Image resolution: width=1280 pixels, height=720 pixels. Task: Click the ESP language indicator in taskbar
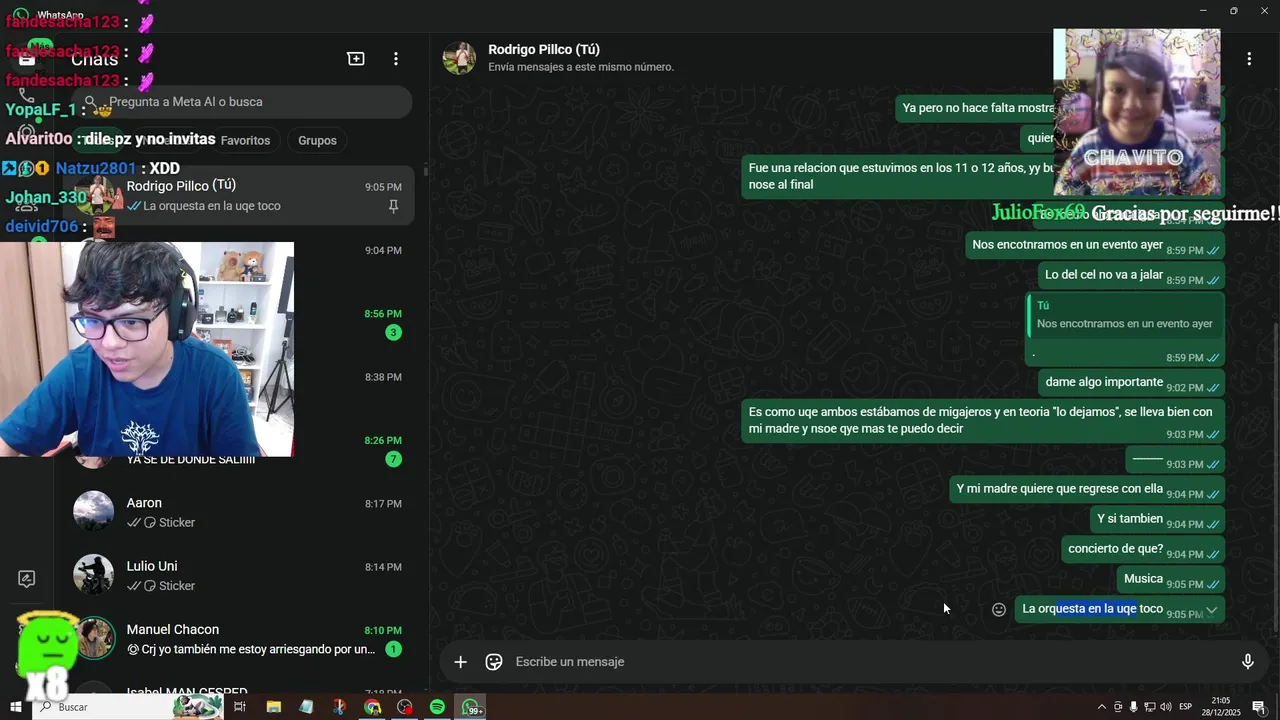pyautogui.click(x=1186, y=707)
